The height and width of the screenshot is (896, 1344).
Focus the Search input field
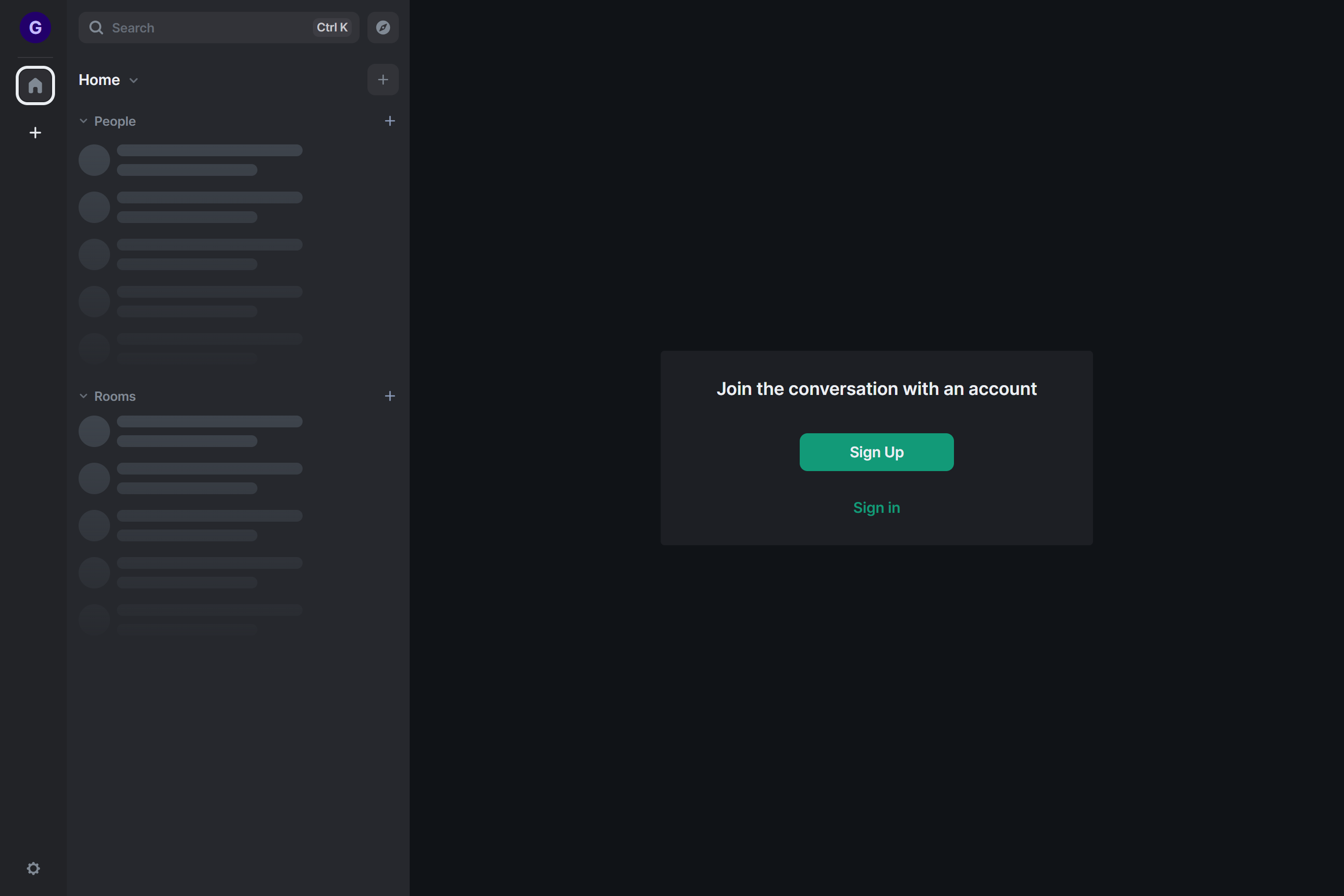219,28
